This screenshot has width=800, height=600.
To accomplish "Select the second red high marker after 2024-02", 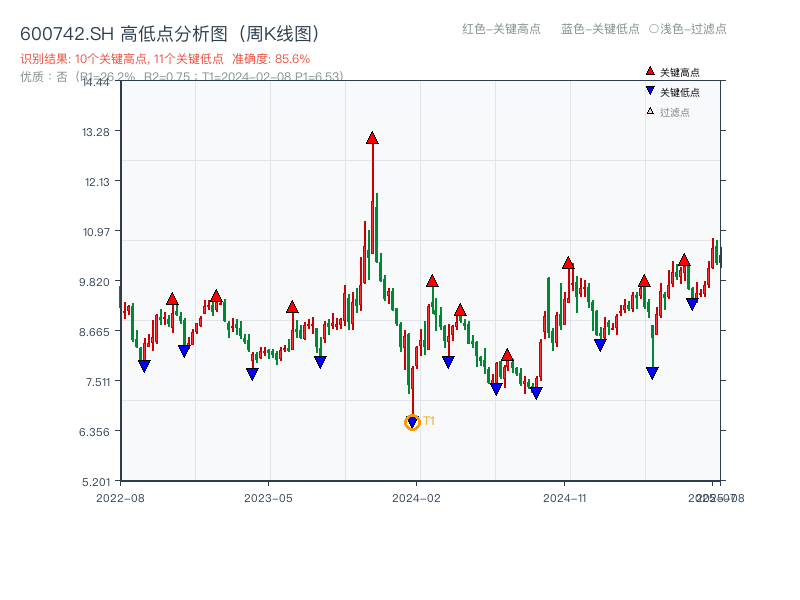I will click(x=460, y=310).
